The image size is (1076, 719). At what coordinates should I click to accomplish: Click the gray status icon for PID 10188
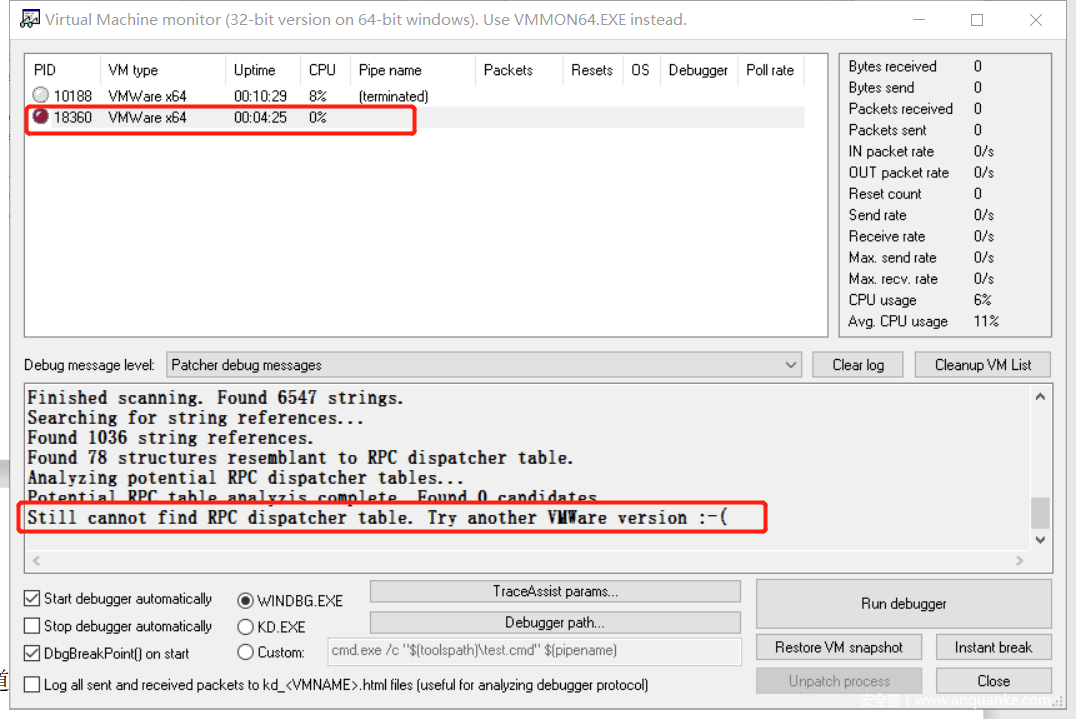[x=41, y=96]
